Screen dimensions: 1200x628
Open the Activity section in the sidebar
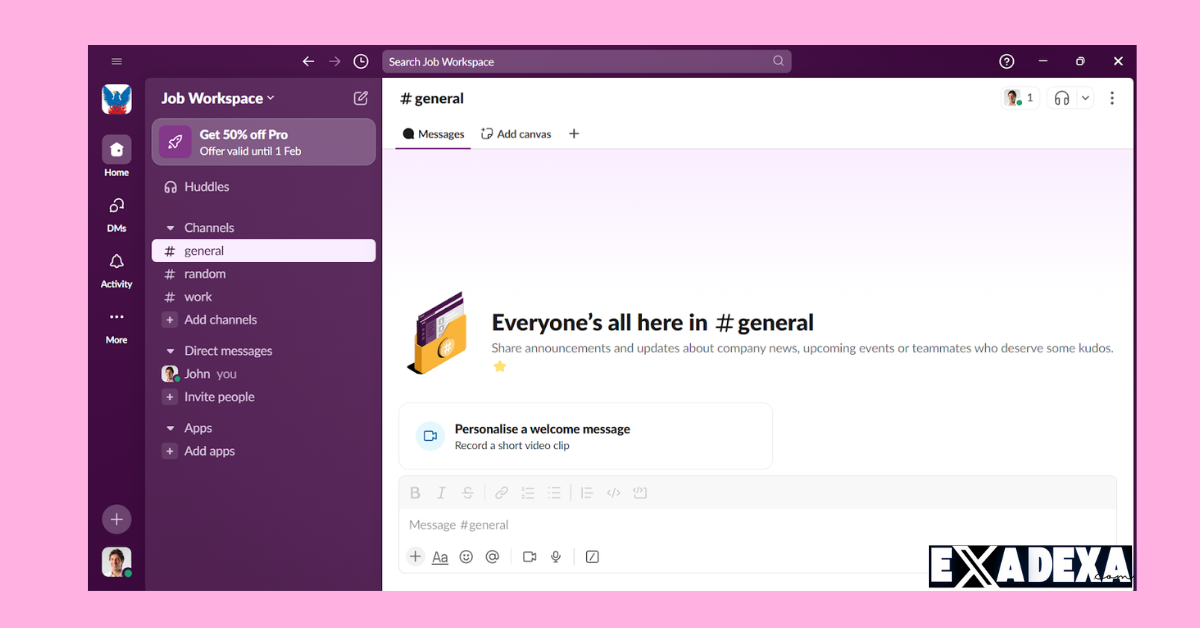116,270
